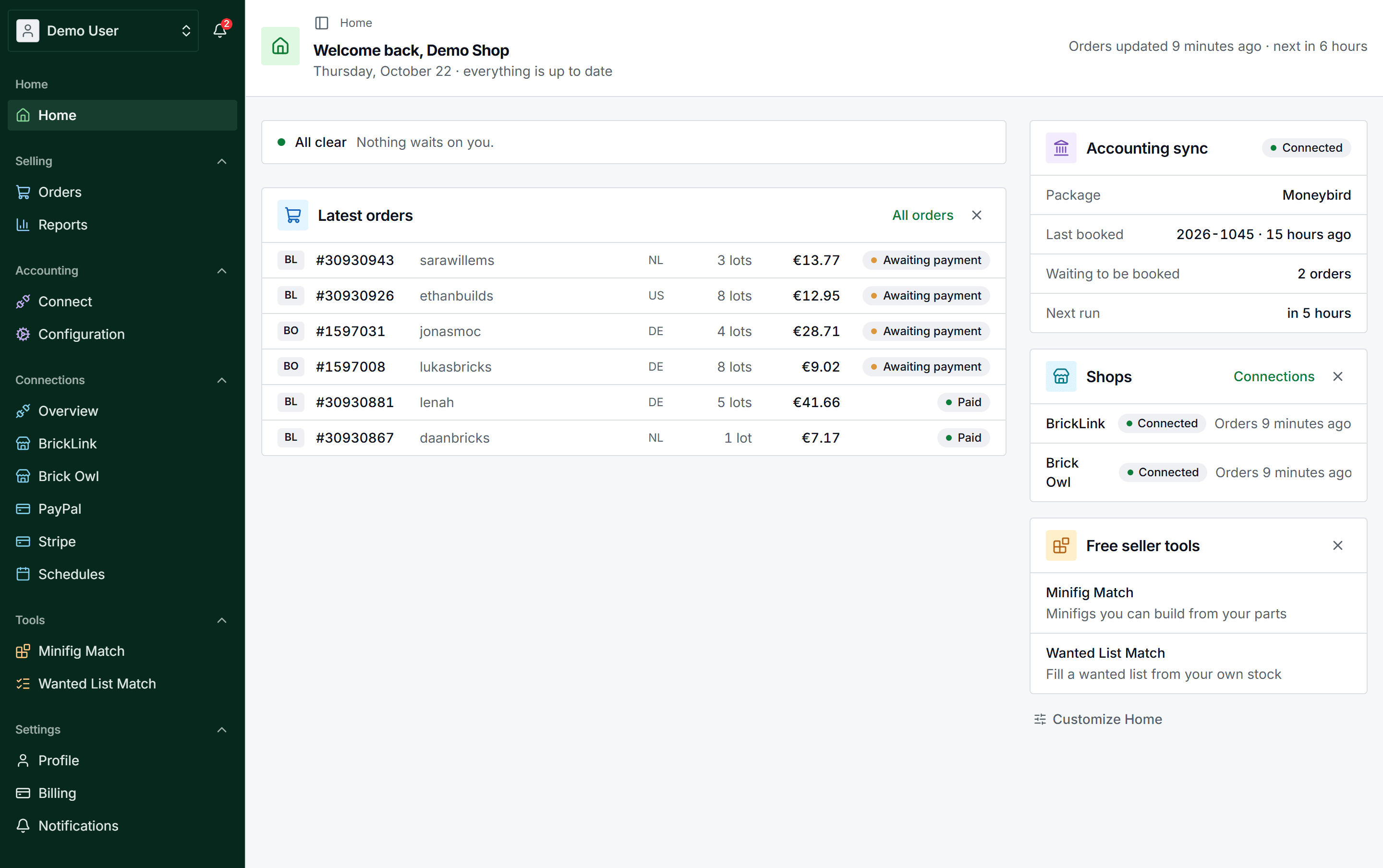This screenshot has height=868, width=1383.
Task: Click the BO badge on order #1597031
Action: point(291,331)
